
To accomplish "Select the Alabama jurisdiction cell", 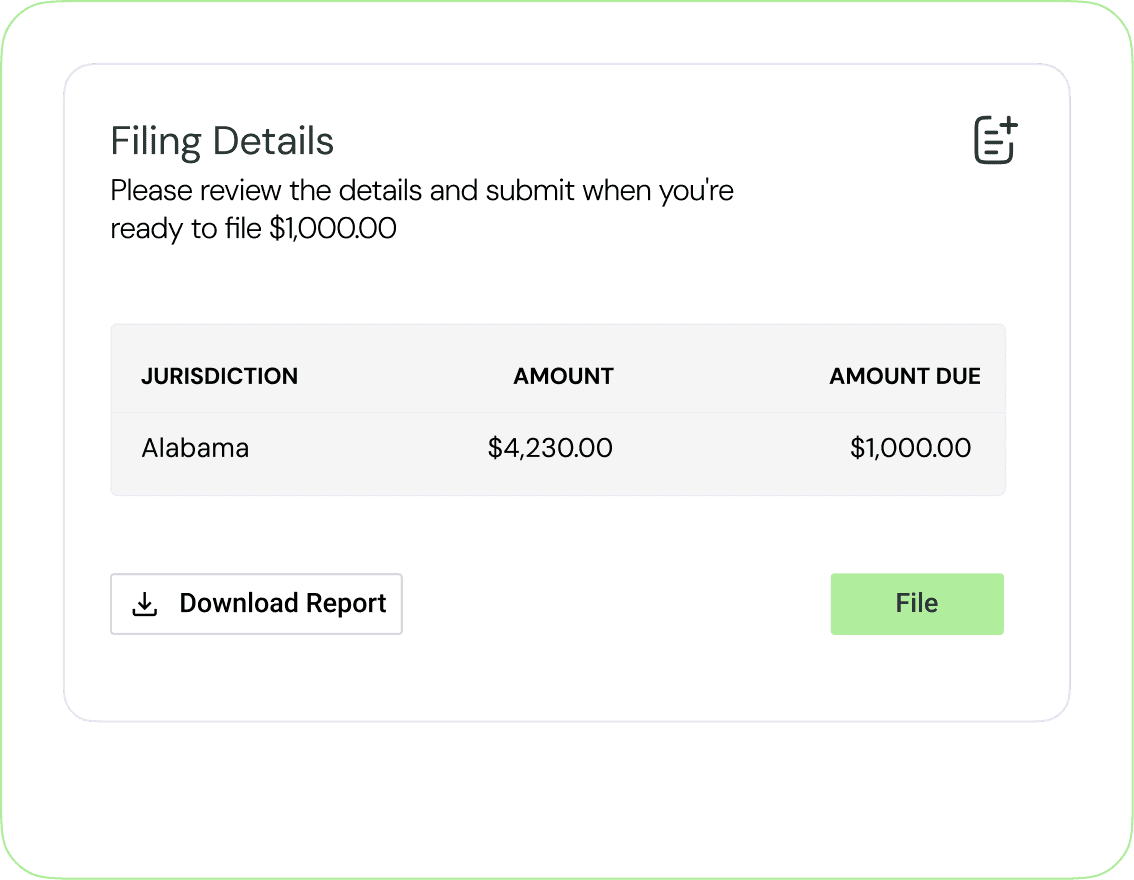I will tap(195, 447).
